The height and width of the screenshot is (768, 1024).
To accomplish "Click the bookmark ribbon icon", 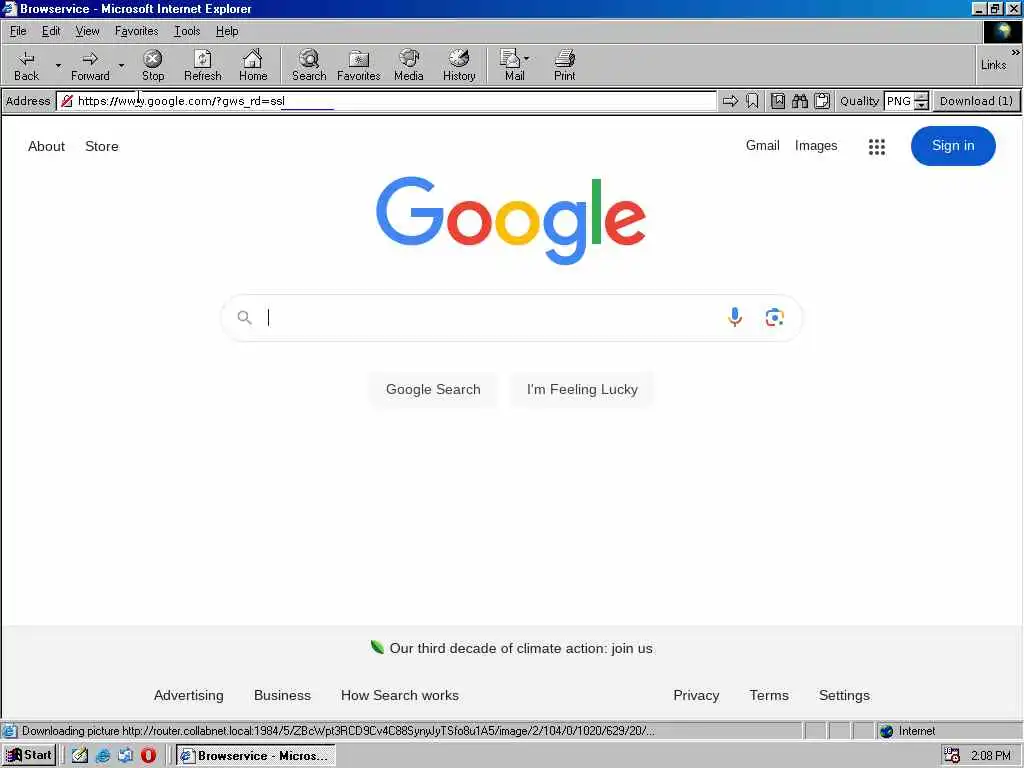I will pyautogui.click(x=752, y=101).
